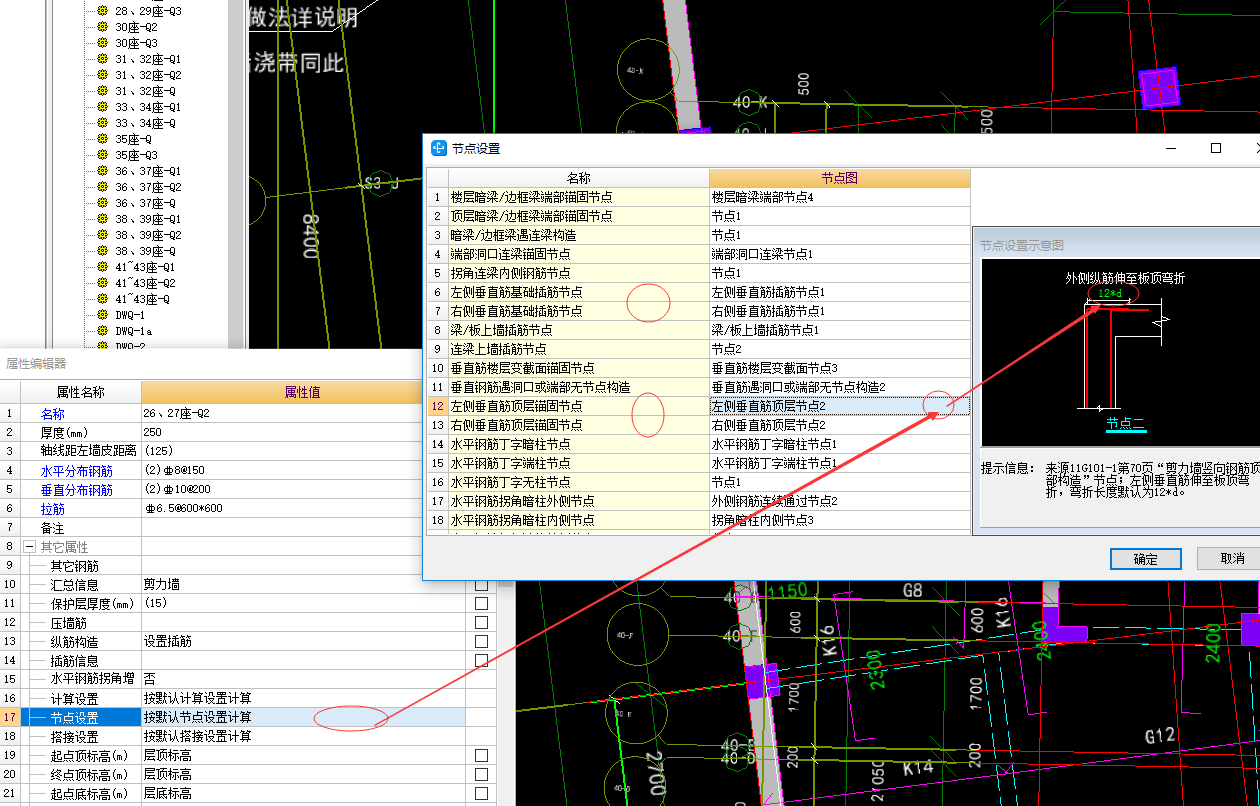Image resolution: width=1260 pixels, height=806 pixels.
Task: Select node value 左侧垂直筋顶层节点2
Action: pyautogui.click(x=839, y=406)
